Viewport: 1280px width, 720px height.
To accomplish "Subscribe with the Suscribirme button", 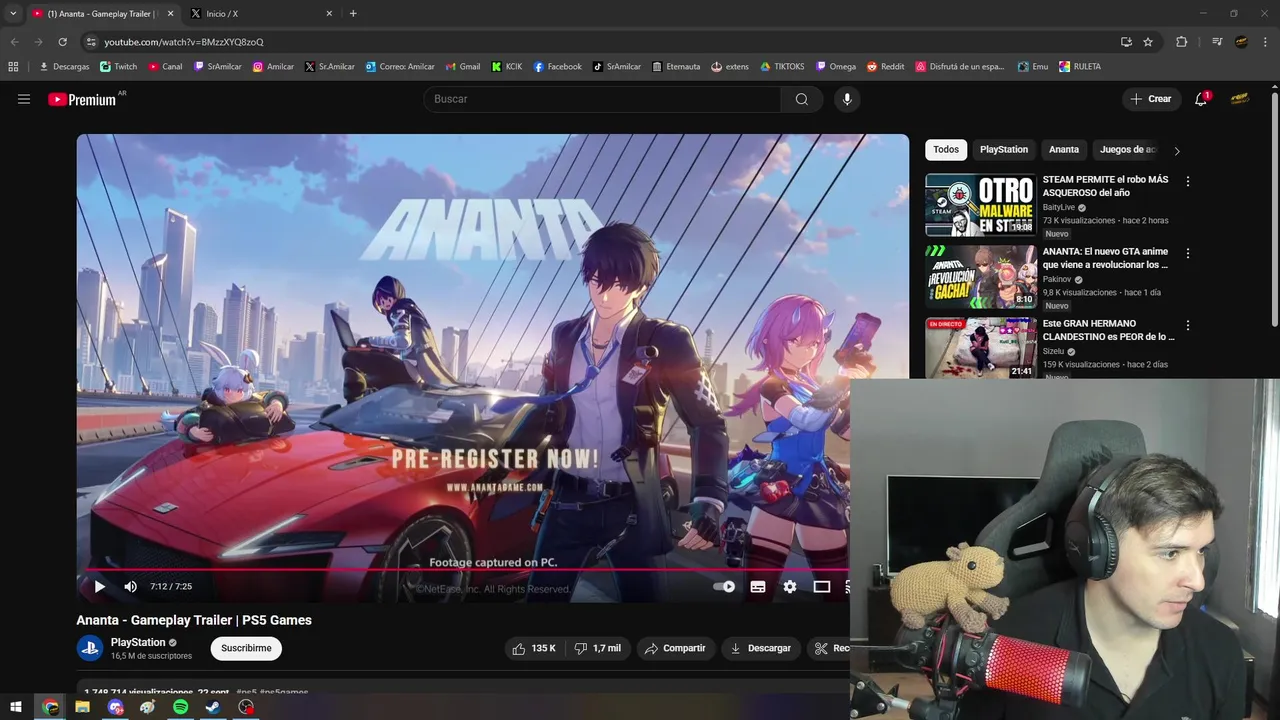I will 246,648.
